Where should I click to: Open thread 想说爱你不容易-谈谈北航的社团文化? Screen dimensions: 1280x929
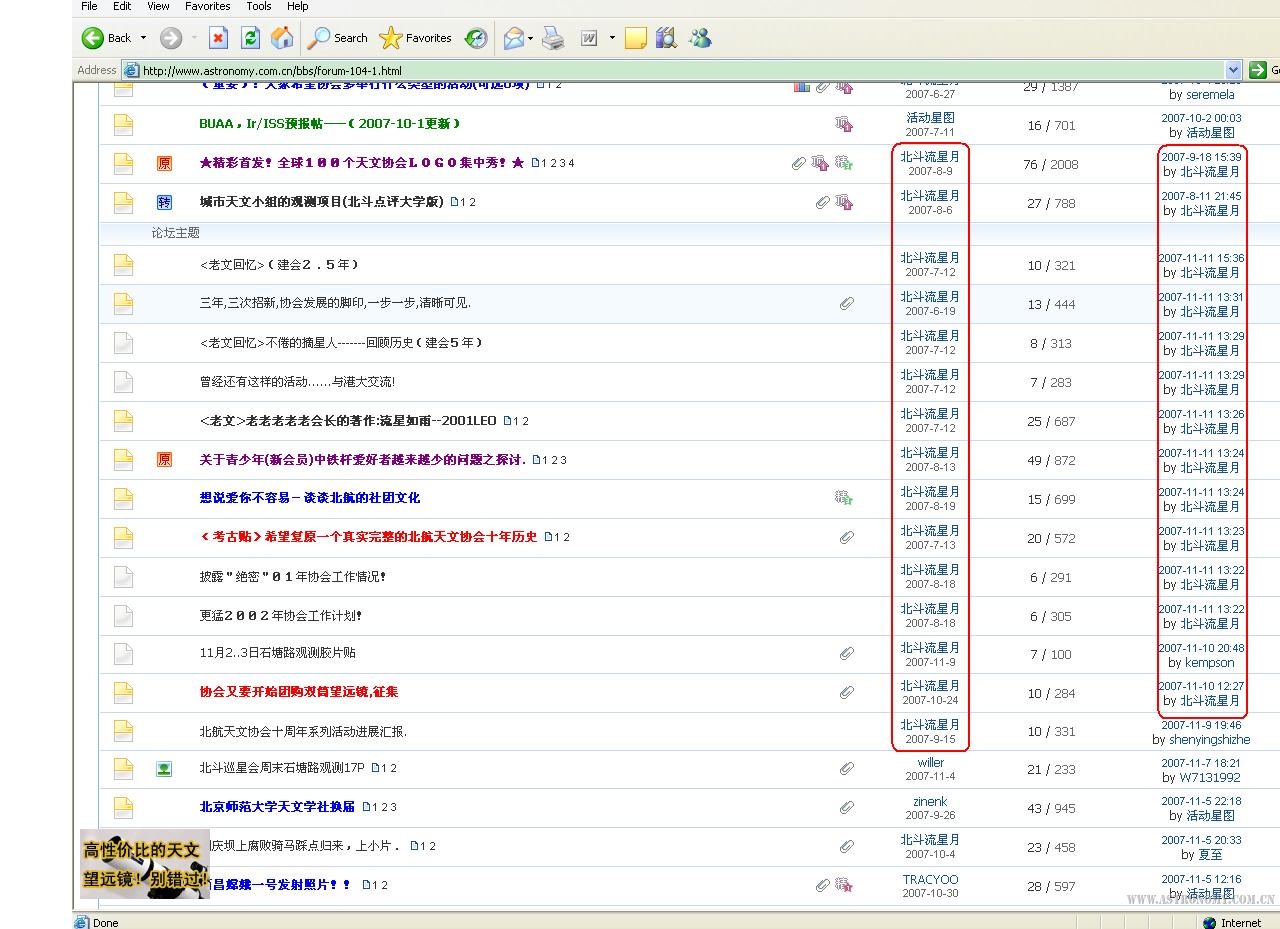point(310,498)
